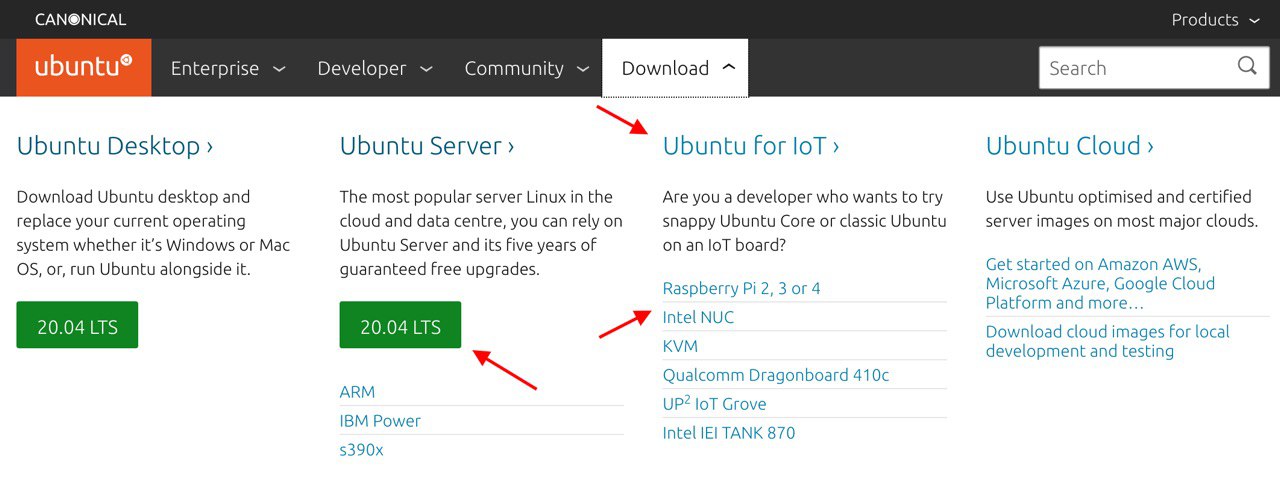Open the Developer menu
This screenshot has width=1280, height=484.
pos(374,68)
